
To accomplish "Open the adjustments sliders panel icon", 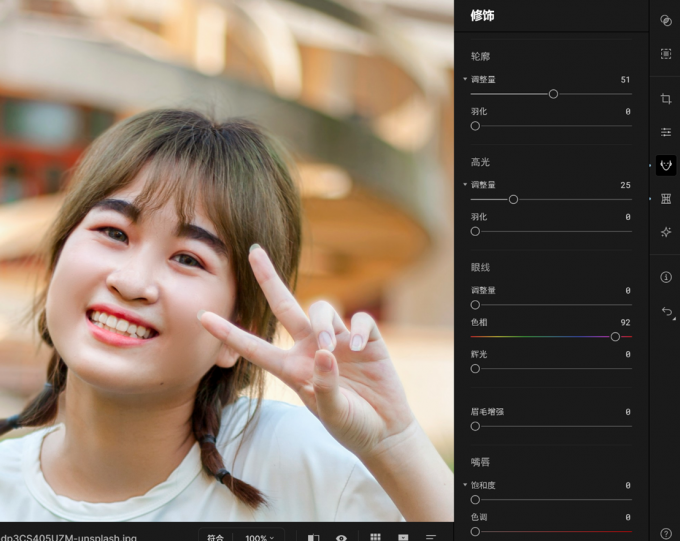I will click(666, 132).
